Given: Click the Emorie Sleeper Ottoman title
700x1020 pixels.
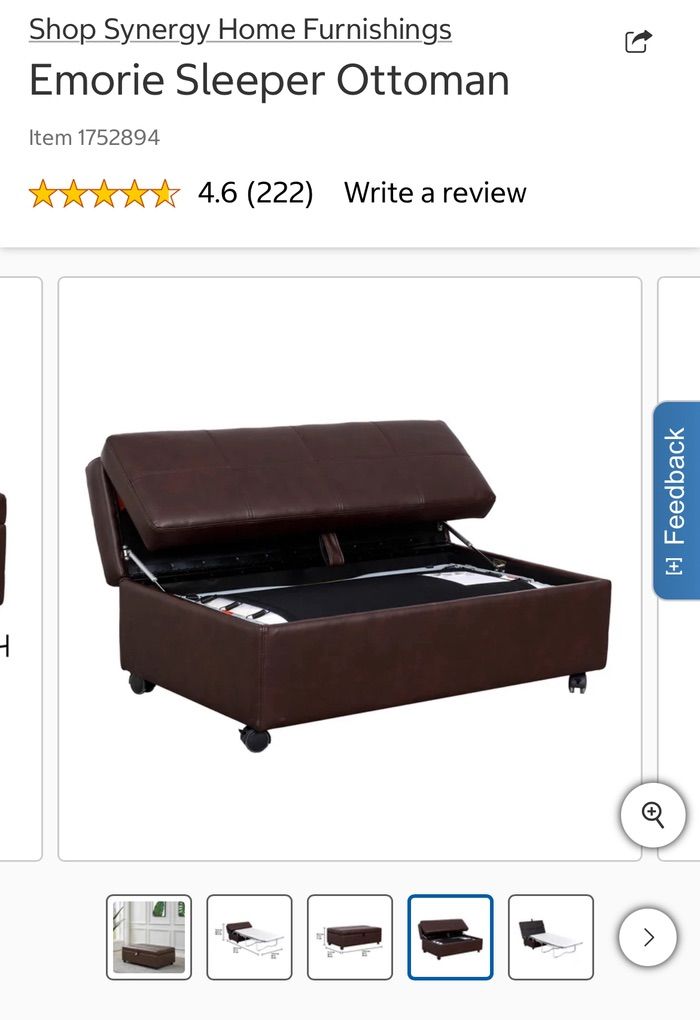Looking at the screenshot, I should tap(269, 81).
